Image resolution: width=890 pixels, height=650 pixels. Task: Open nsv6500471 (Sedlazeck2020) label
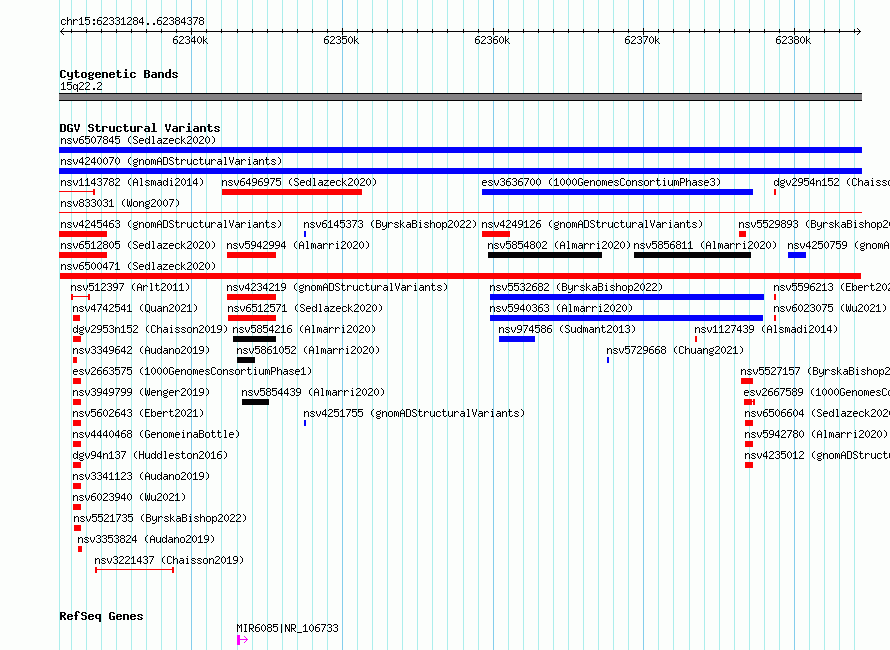(138, 266)
